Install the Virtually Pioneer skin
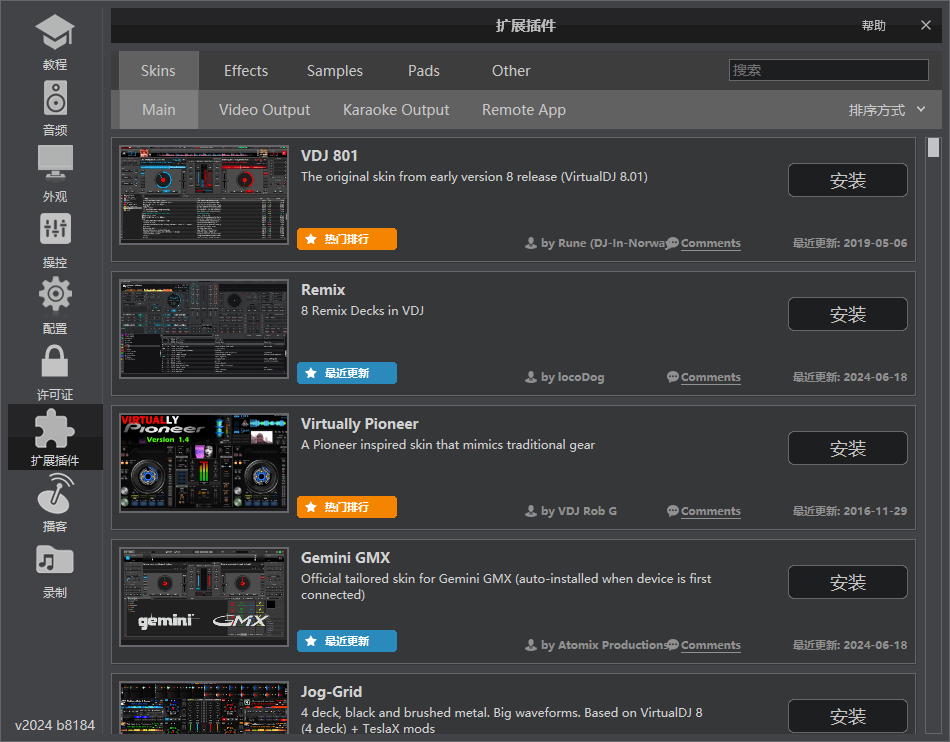 (847, 449)
